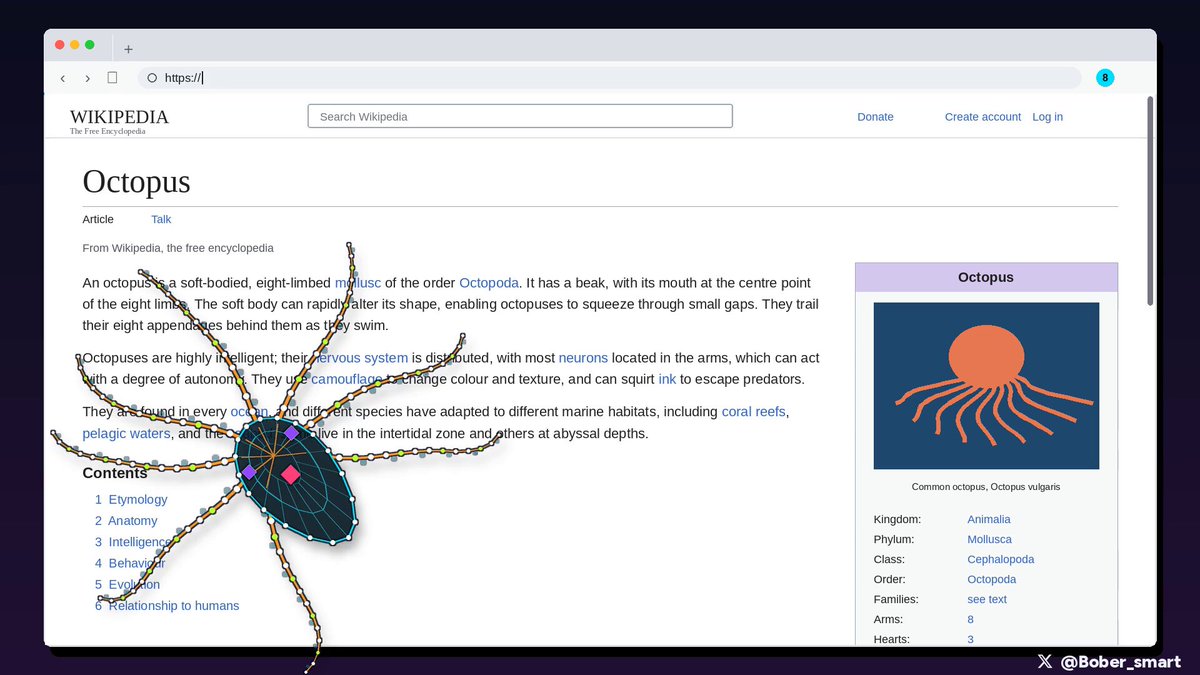Image resolution: width=1200 pixels, height=675 pixels.
Task: Select the Article tab
Action: click(98, 219)
